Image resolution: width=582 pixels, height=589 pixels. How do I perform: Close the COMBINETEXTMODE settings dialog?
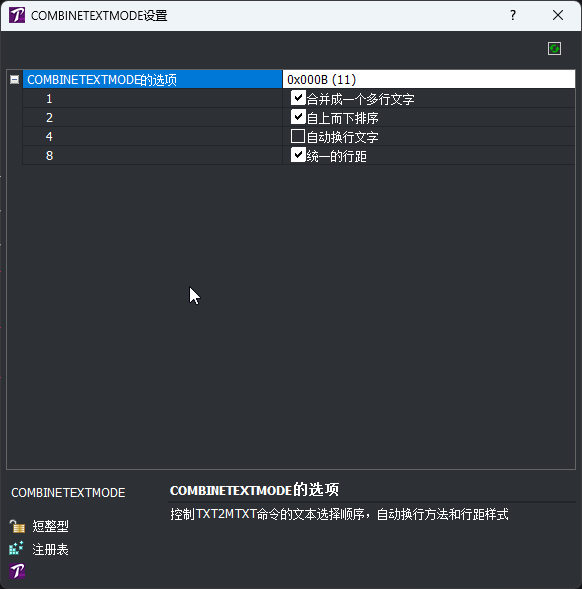tap(558, 15)
